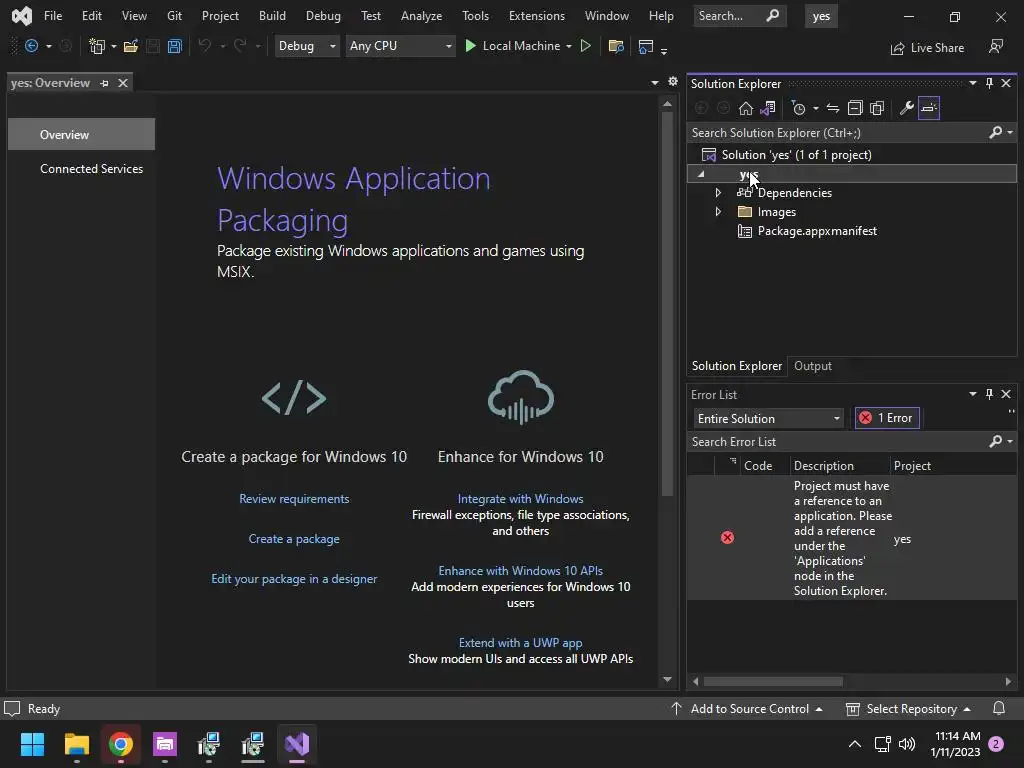Click the window layout icon in toolbar
This screenshot has width=1024, height=768.
[645, 46]
